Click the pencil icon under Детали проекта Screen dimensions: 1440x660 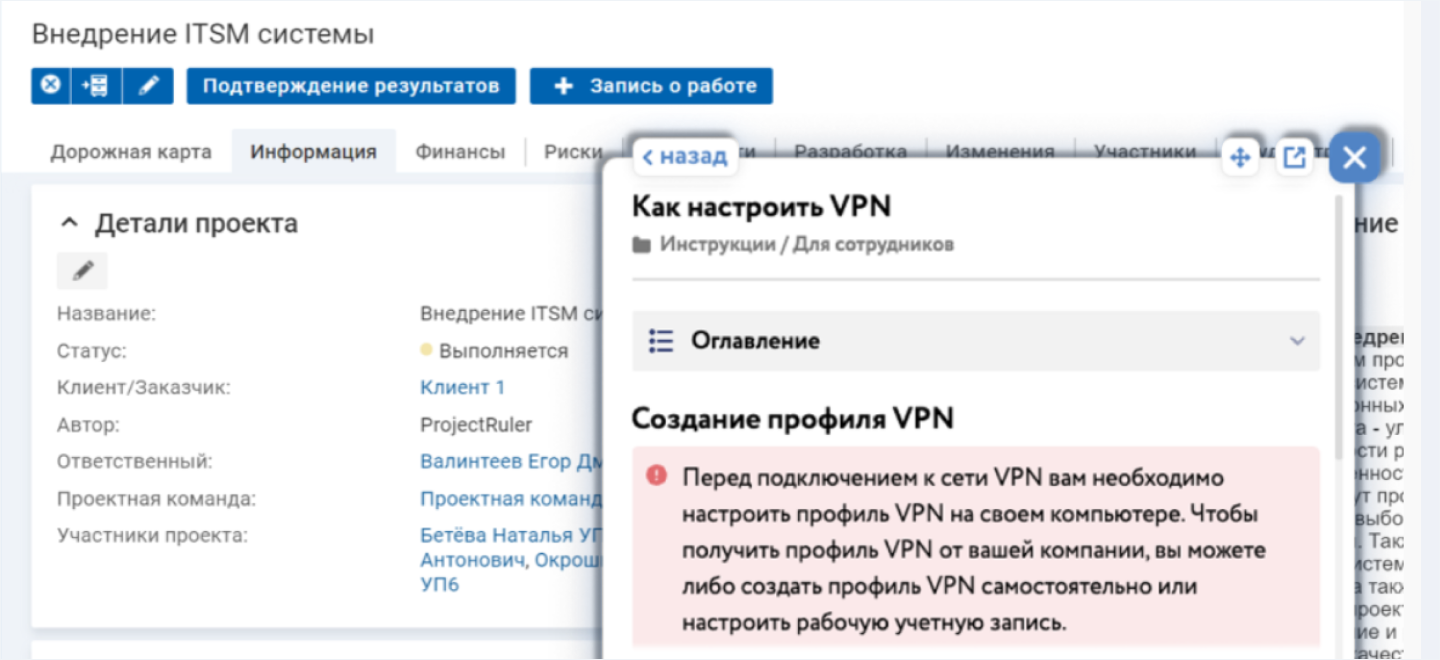coord(82,271)
